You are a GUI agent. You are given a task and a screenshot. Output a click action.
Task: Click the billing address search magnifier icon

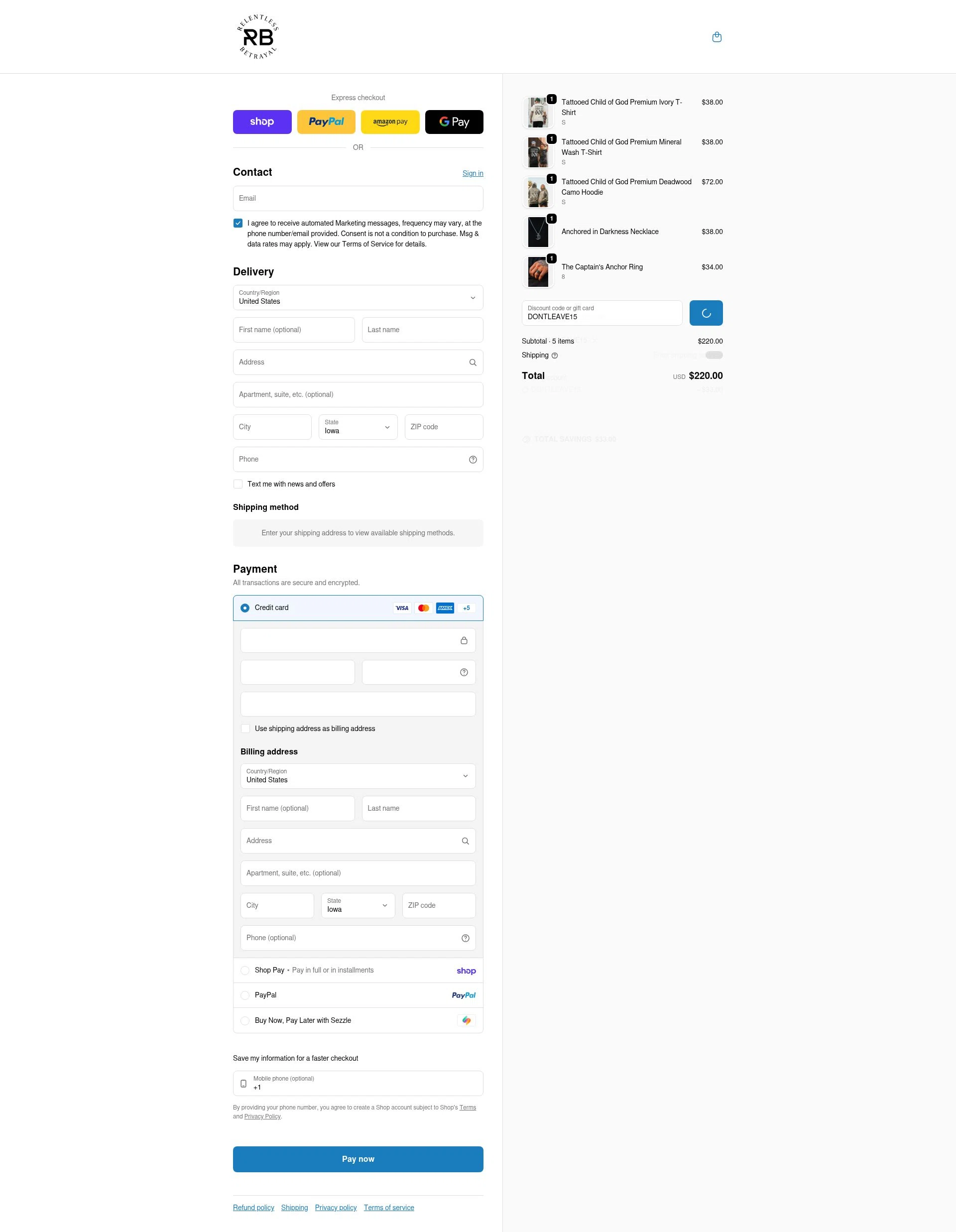pos(465,841)
